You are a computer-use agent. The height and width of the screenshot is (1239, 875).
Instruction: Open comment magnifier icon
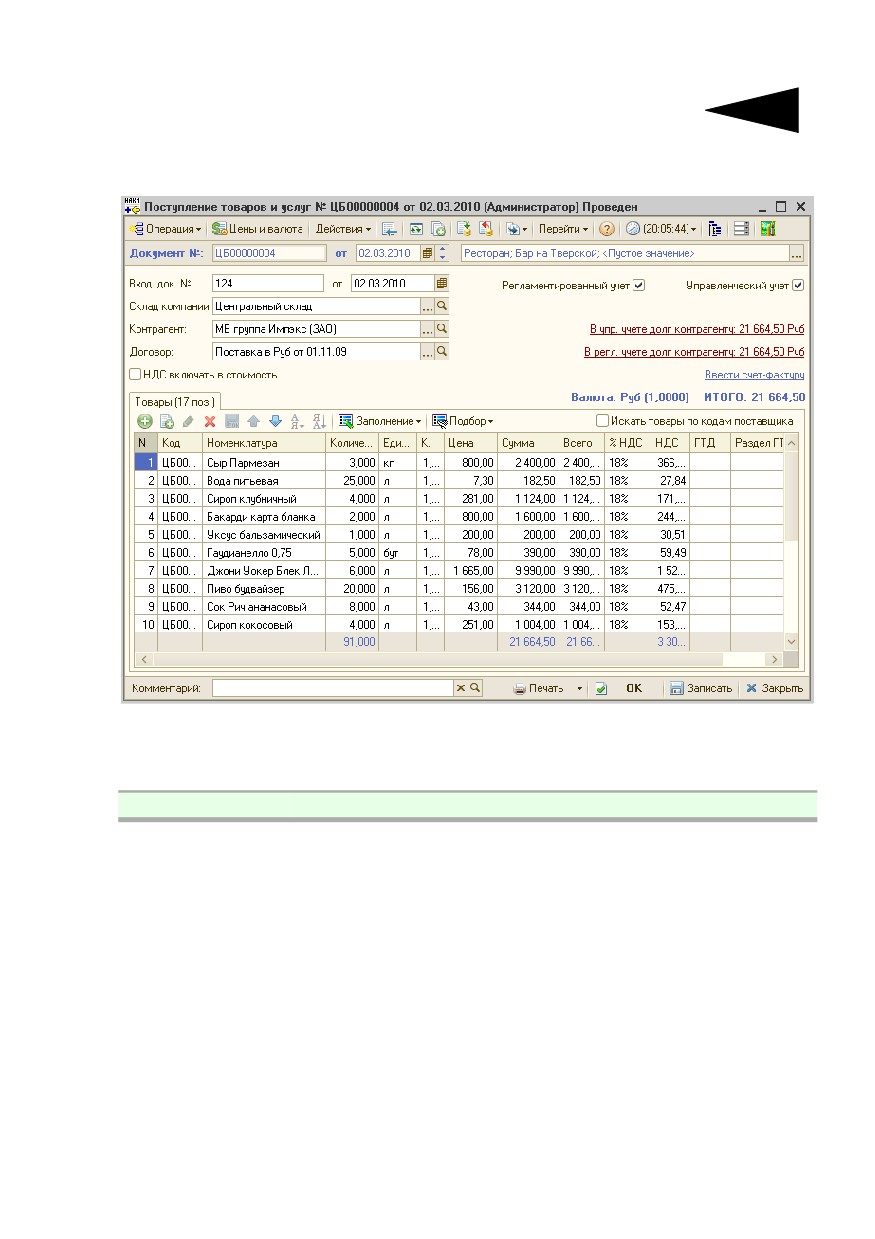point(475,688)
